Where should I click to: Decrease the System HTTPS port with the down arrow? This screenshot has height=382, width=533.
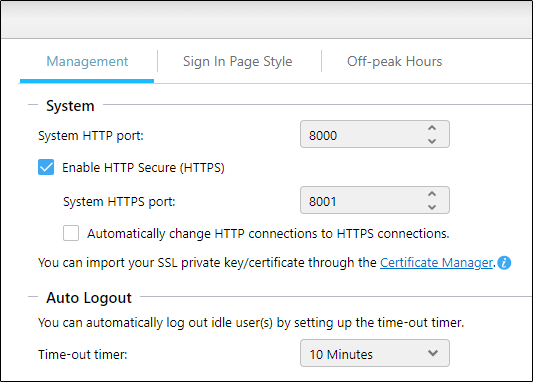[x=432, y=207]
